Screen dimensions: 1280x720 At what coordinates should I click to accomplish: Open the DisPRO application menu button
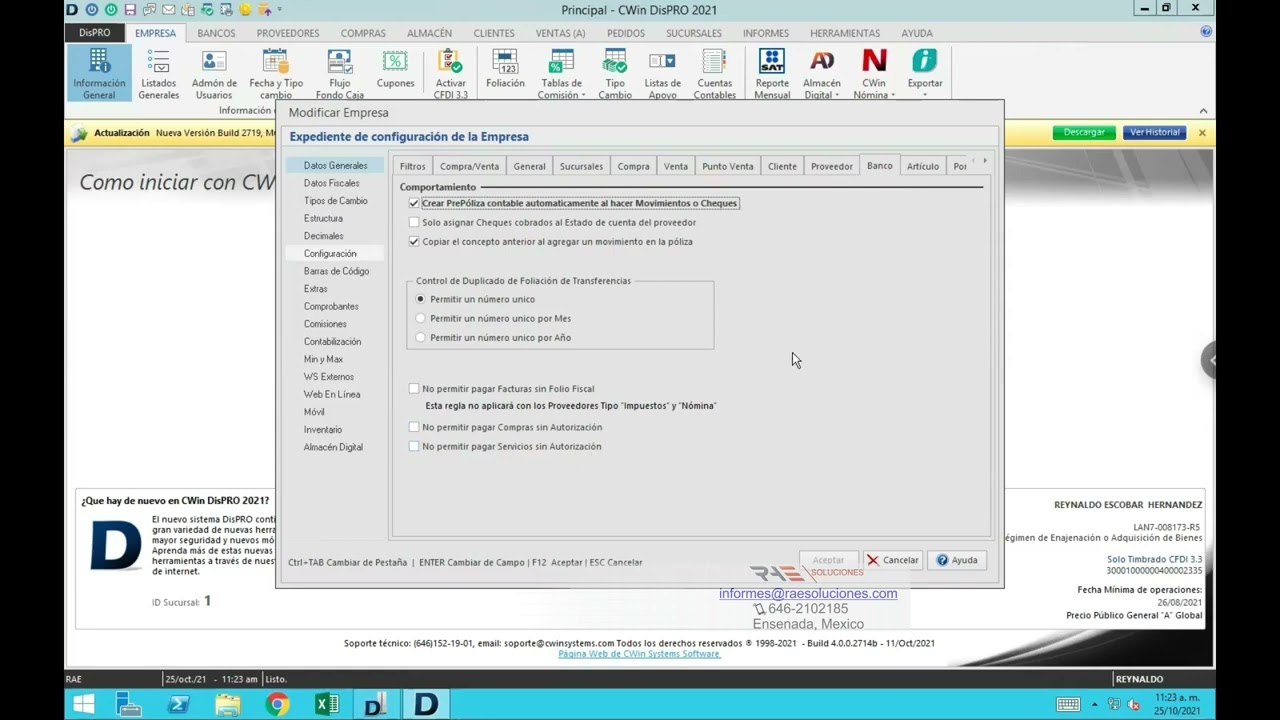95,33
